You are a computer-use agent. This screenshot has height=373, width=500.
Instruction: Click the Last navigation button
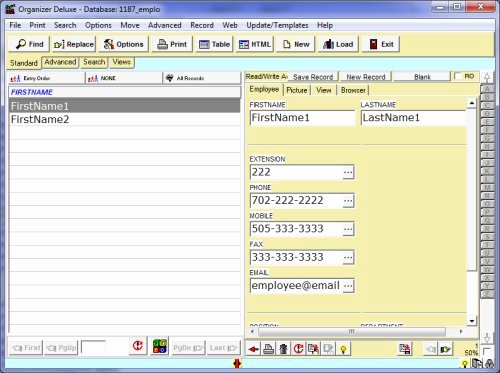pyautogui.click(x=223, y=348)
